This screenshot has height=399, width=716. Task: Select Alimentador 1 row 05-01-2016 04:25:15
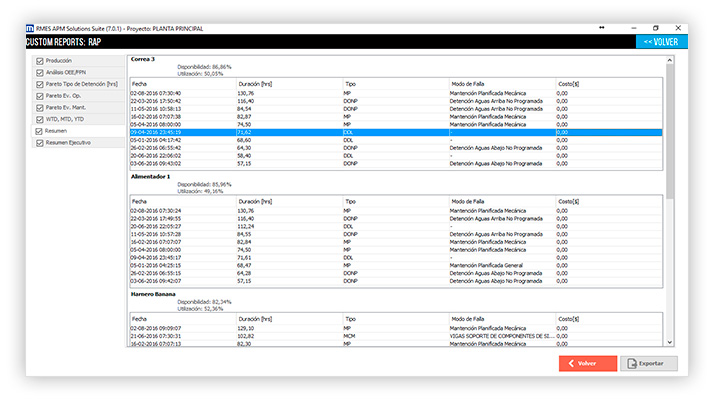coord(396,265)
